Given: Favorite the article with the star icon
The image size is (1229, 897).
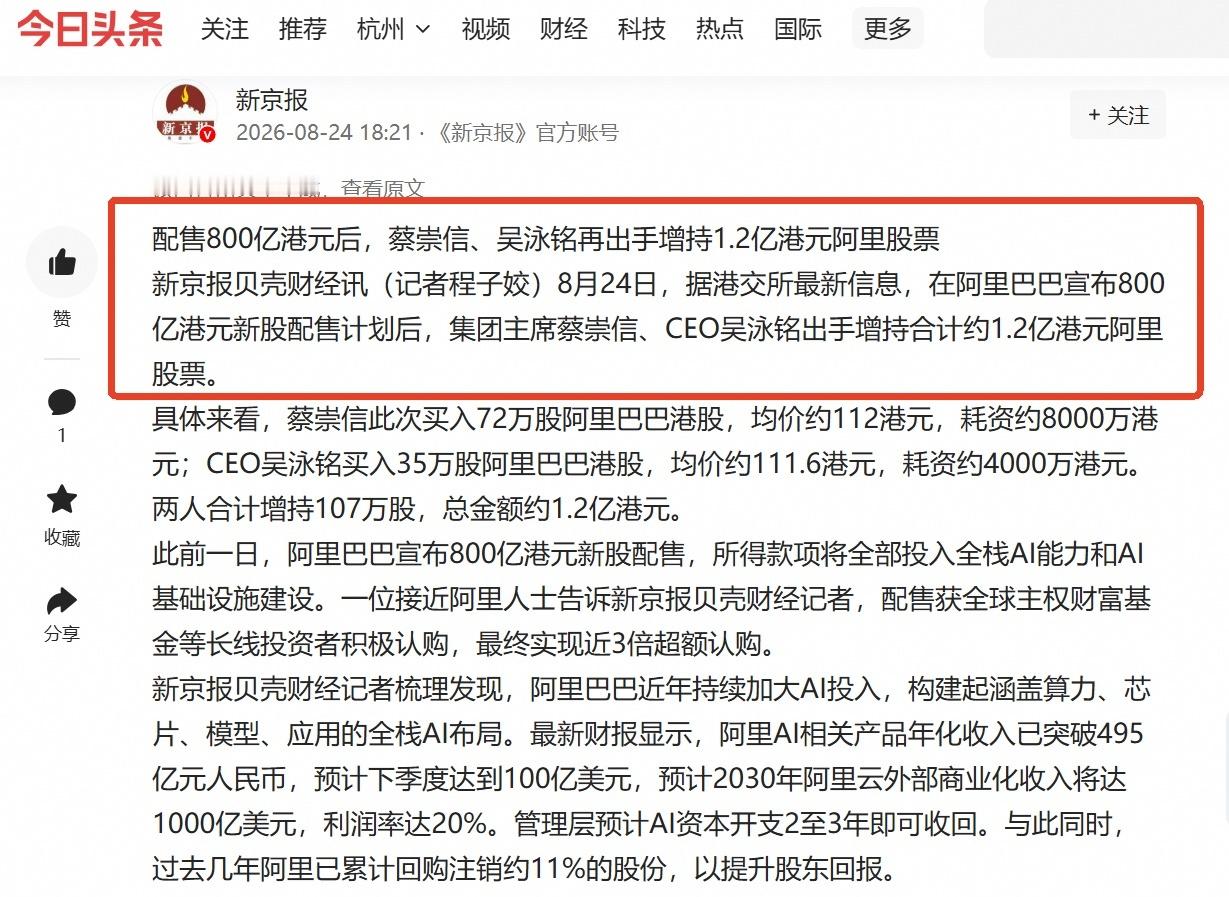Looking at the screenshot, I should pos(62,499).
